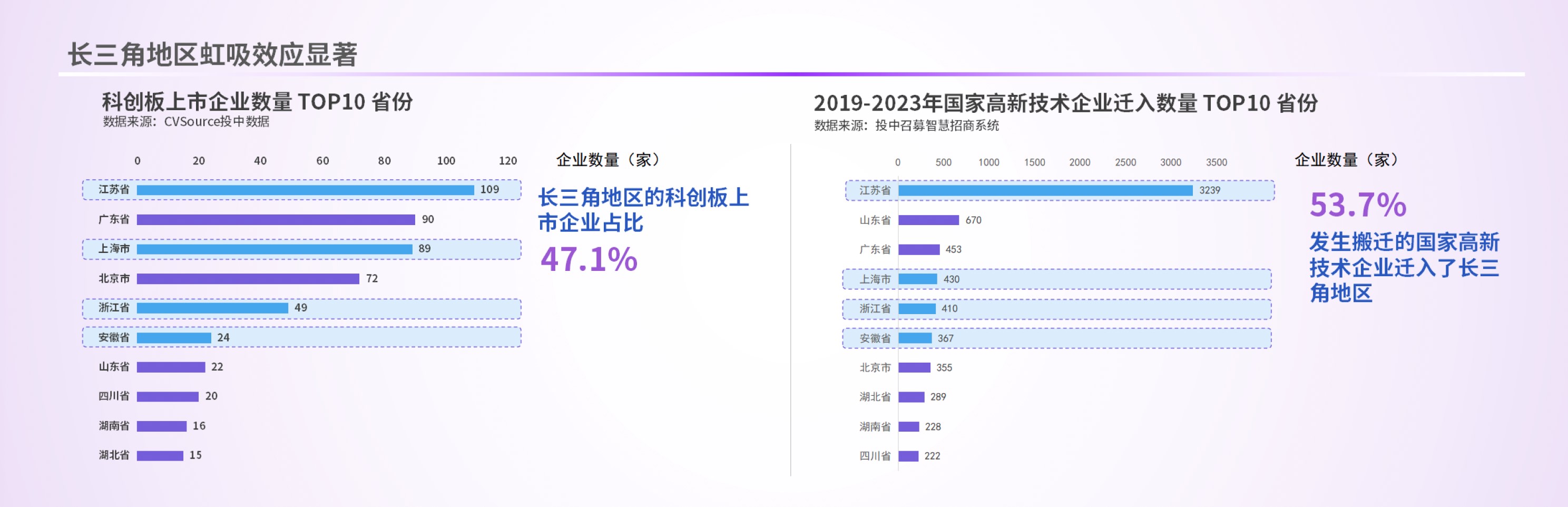Click the 上海市 bar valued 89
The height and width of the screenshot is (507, 1568).
click(x=275, y=249)
